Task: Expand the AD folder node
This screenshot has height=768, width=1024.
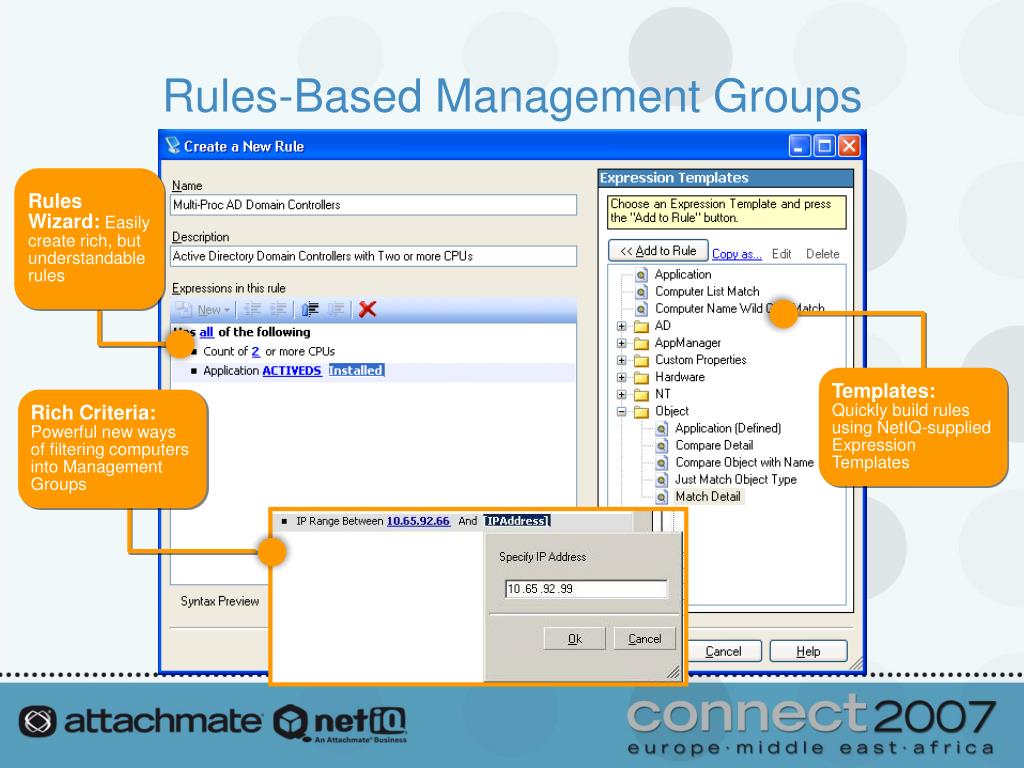Action: pos(622,326)
